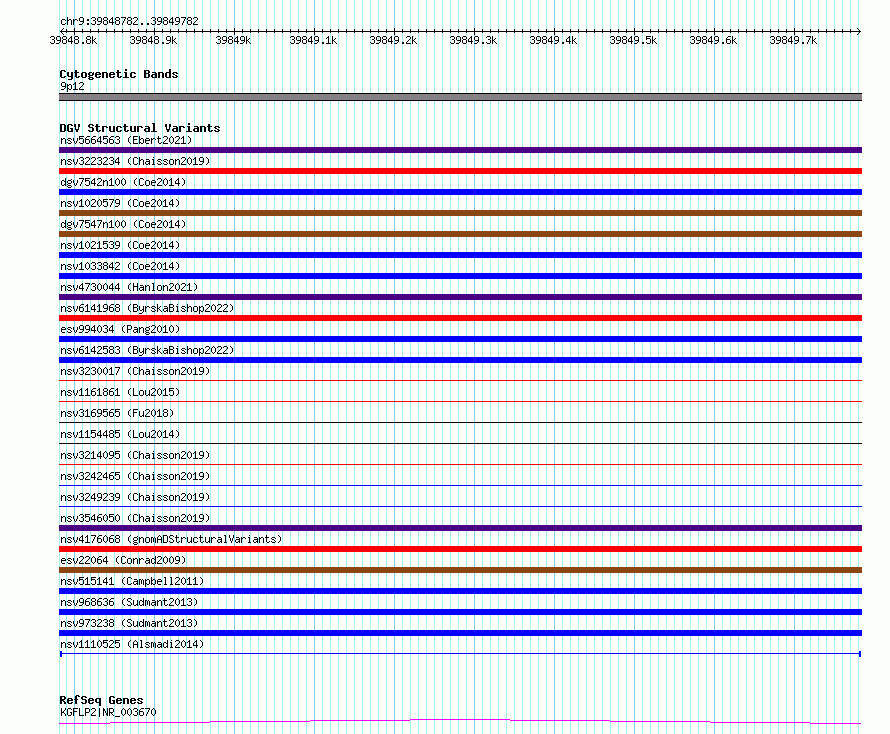The width and height of the screenshot is (890, 734).
Task: Click the nsv3546050 (Chaisson2019) label
Action: (135, 518)
